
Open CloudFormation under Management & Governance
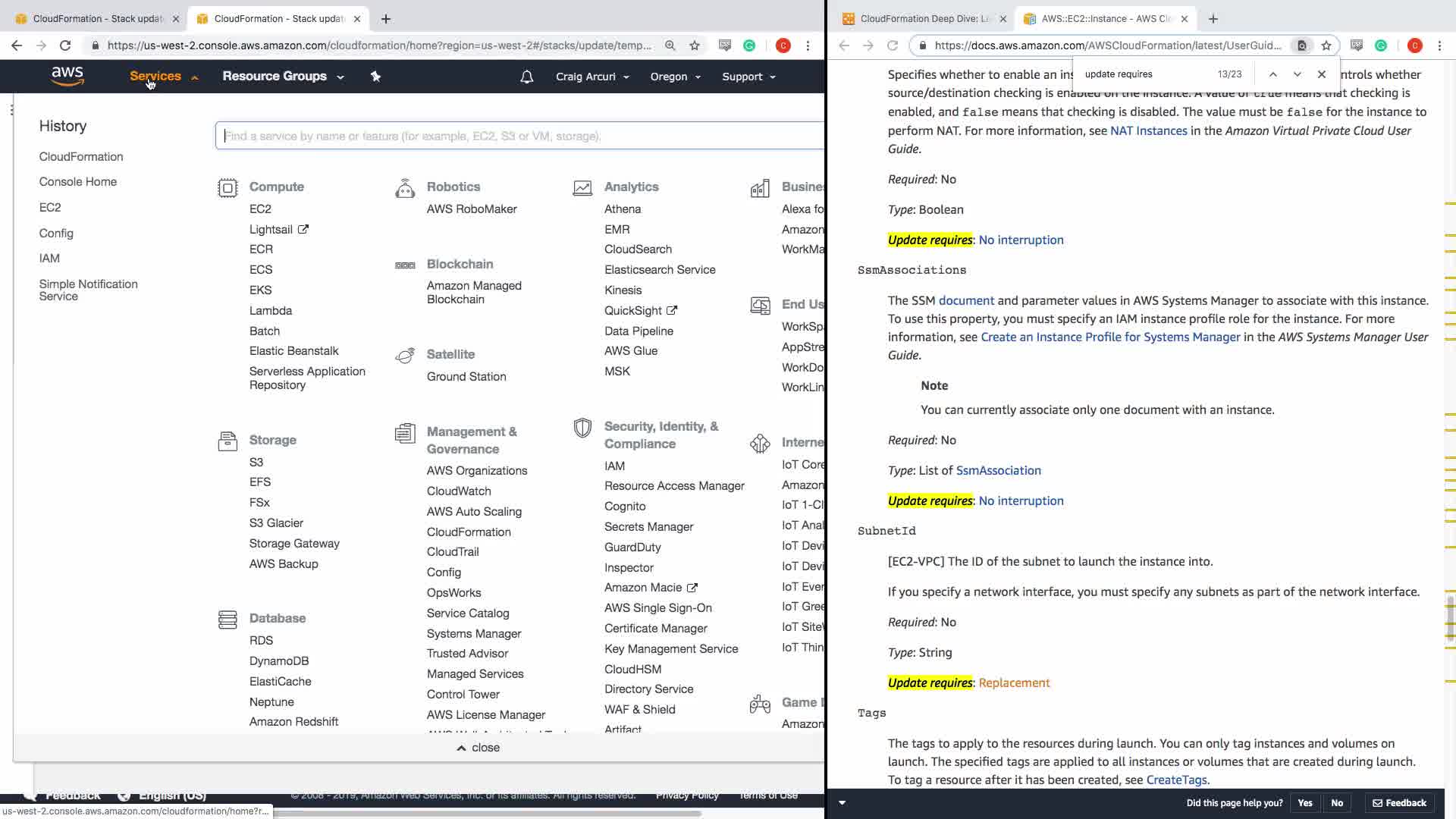click(x=469, y=532)
